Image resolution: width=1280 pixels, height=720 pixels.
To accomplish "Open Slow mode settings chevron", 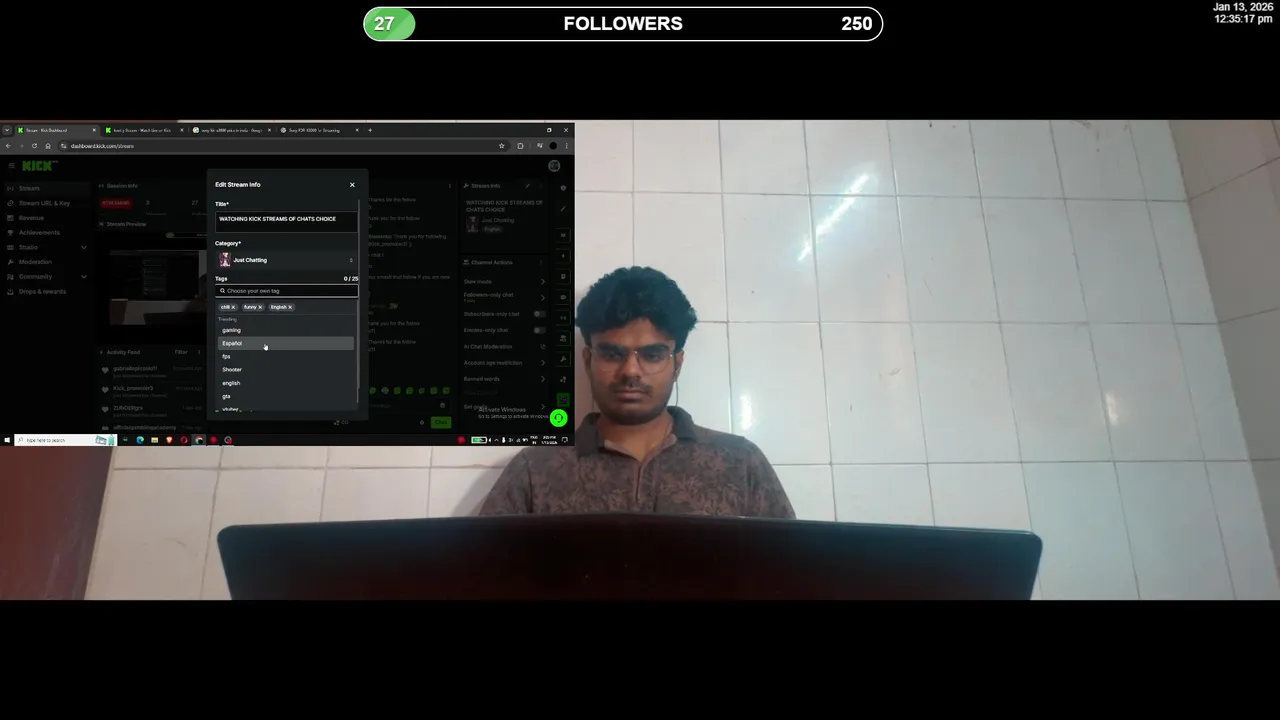I will [x=543, y=282].
